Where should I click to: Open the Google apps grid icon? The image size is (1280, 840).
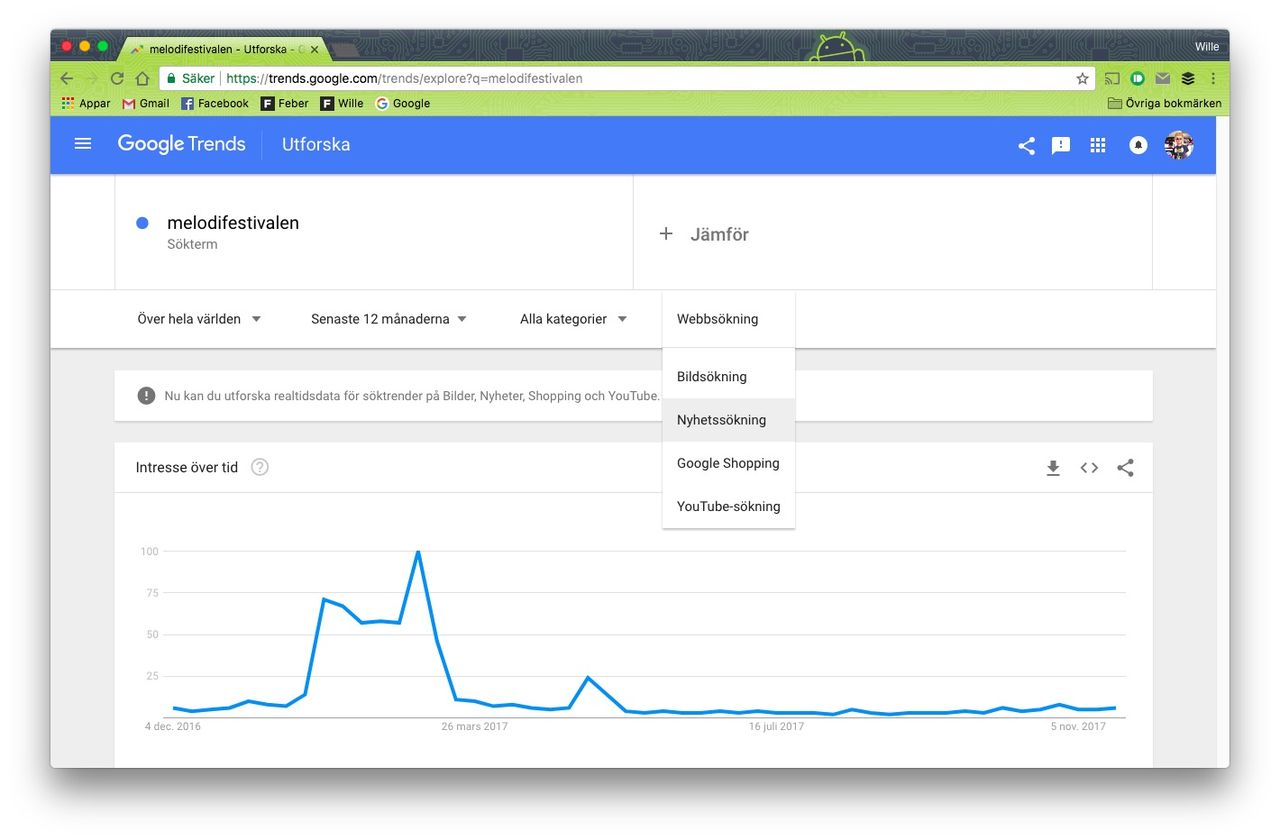[x=1098, y=145]
